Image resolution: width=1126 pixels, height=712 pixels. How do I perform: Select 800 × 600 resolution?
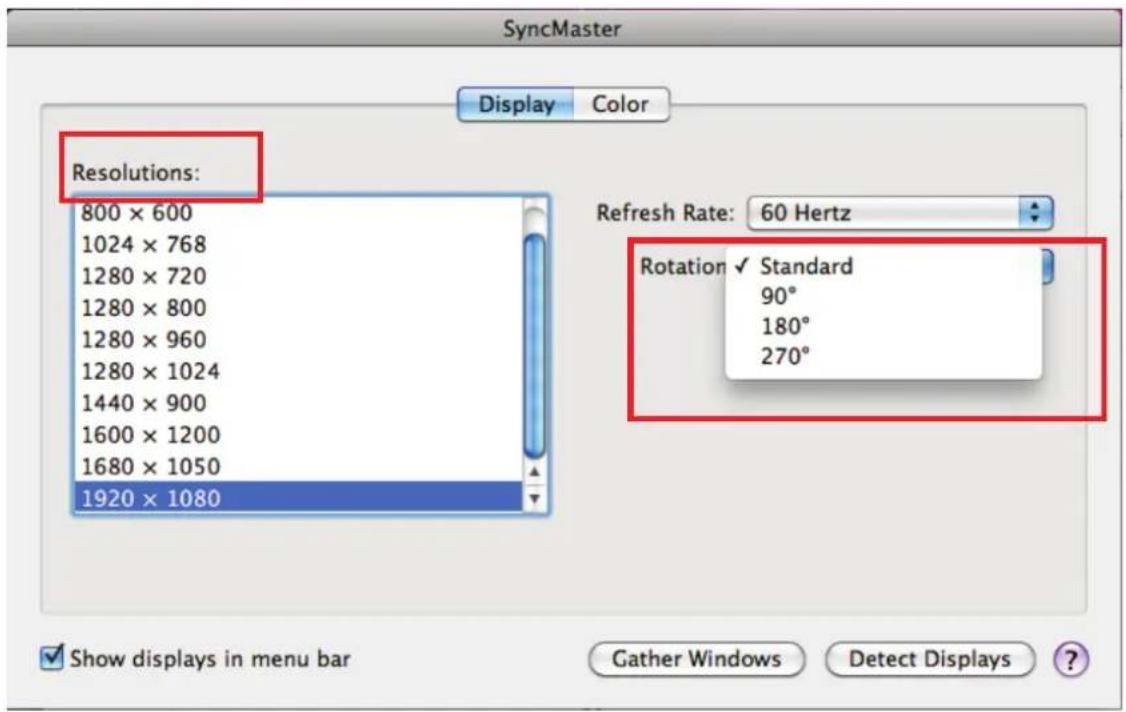299,213
